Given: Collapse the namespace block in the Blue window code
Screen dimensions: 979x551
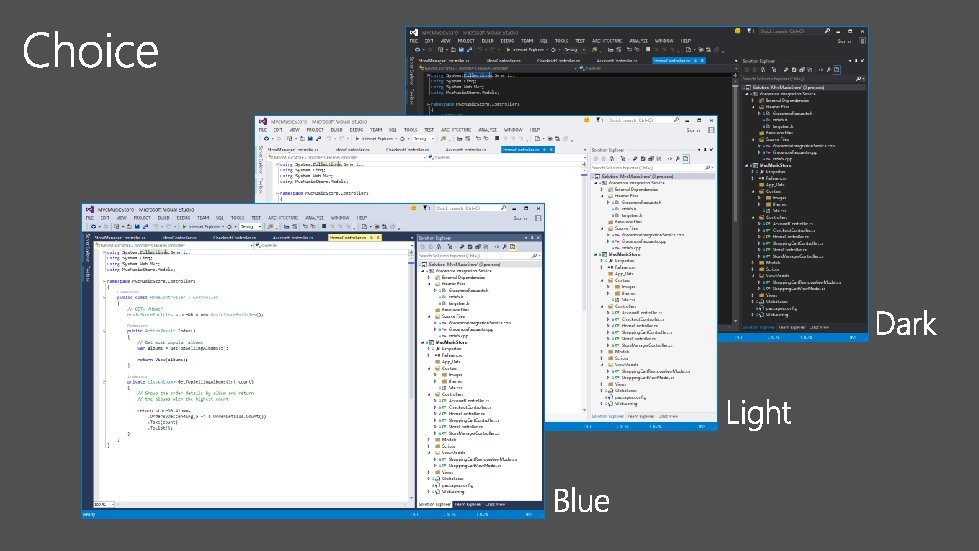Looking at the screenshot, I should 104,281.
